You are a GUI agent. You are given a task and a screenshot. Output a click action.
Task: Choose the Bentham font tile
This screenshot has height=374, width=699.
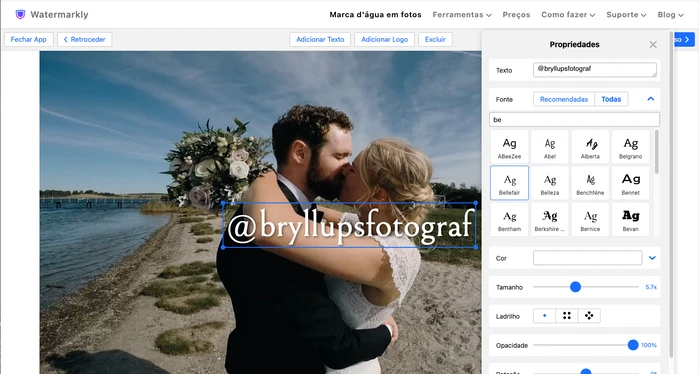point(509,219)
